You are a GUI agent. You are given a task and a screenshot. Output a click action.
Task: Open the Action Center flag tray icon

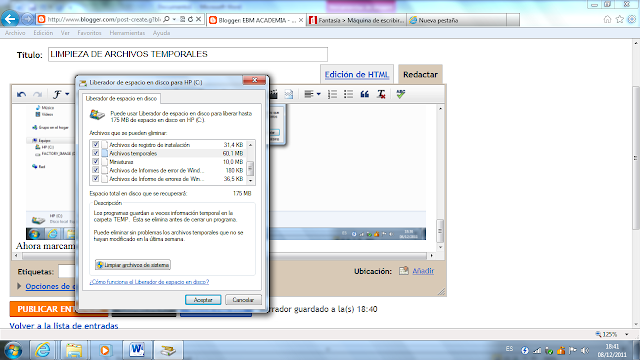(573, 350)
